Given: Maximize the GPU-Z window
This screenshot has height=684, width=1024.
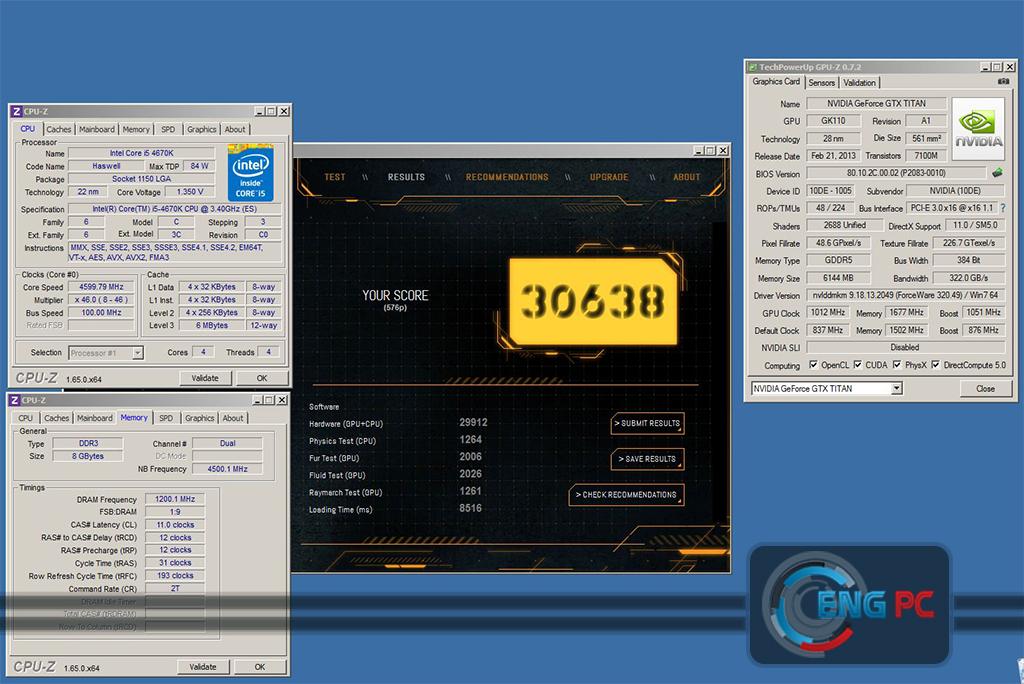Looking at the screenshot, I should click(x=997, y=67).
